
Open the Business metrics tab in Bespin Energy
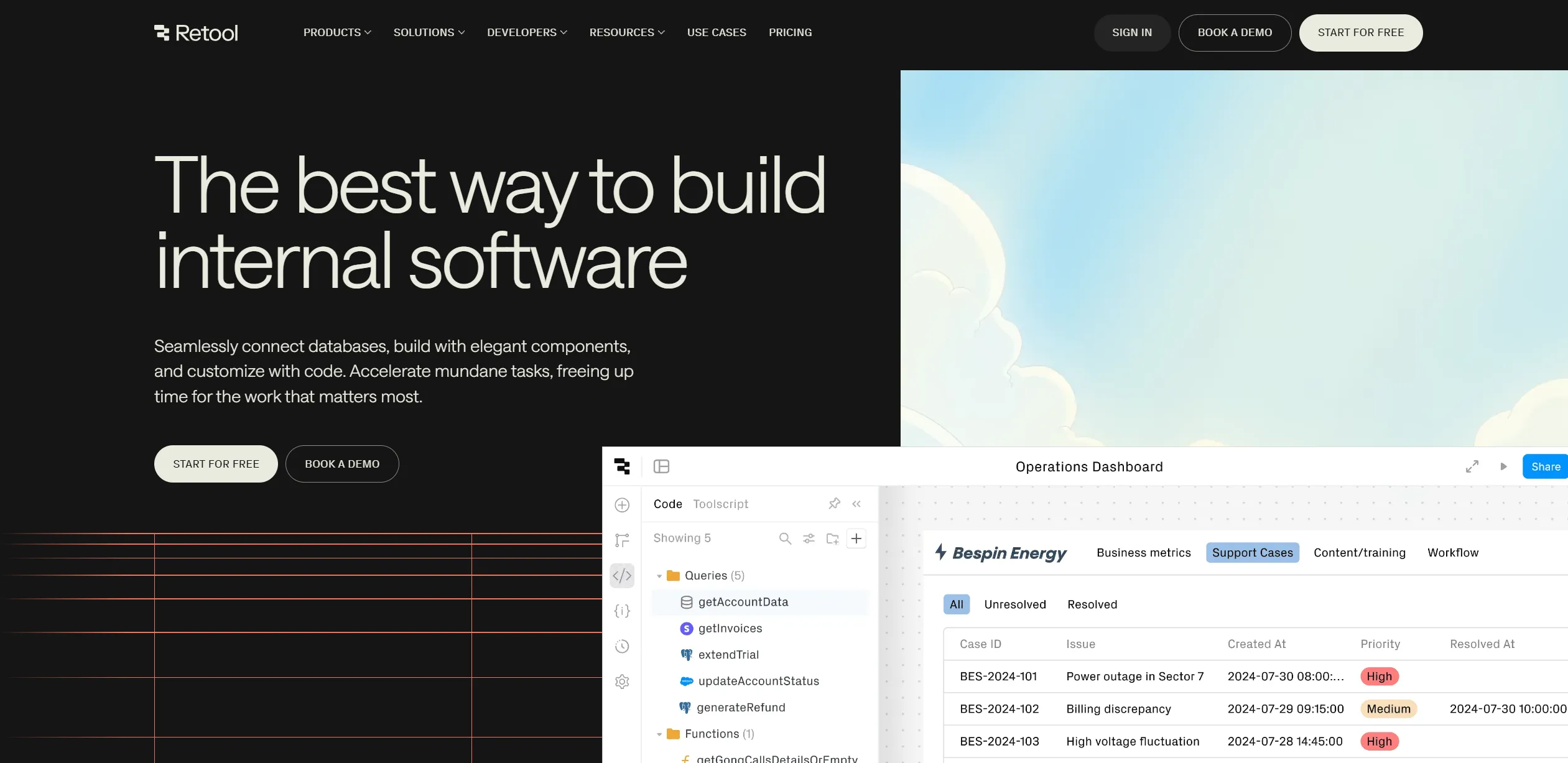(1143, 552)
